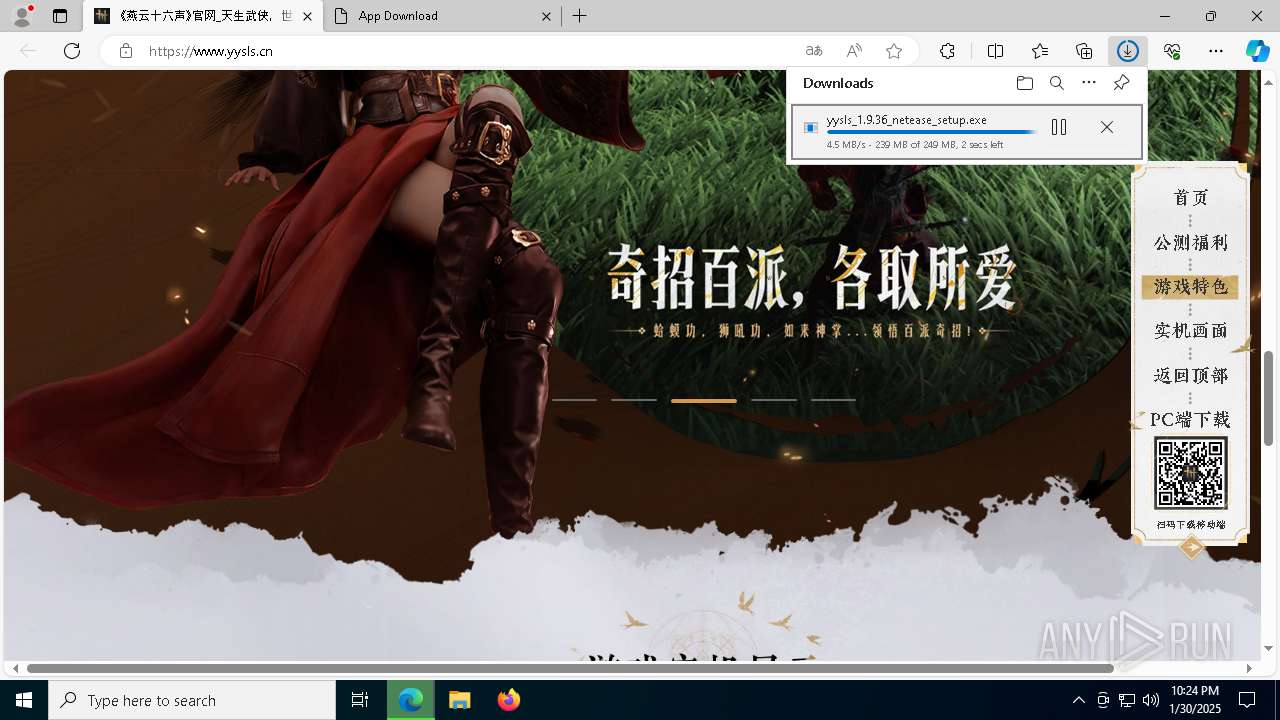Open downloads folder from Downloads panel
1280x720 pixels.
click(x=1024, y=83)
